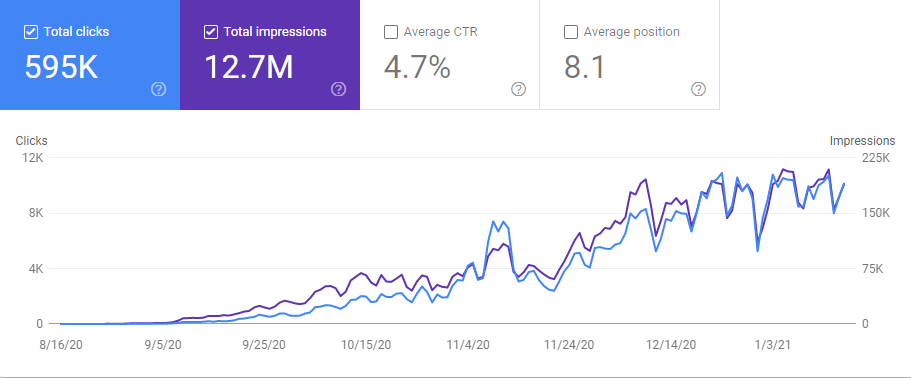Click the 11/4/20 date on chart axis
This screenshot has height=378, width=911.
point(469,345)
